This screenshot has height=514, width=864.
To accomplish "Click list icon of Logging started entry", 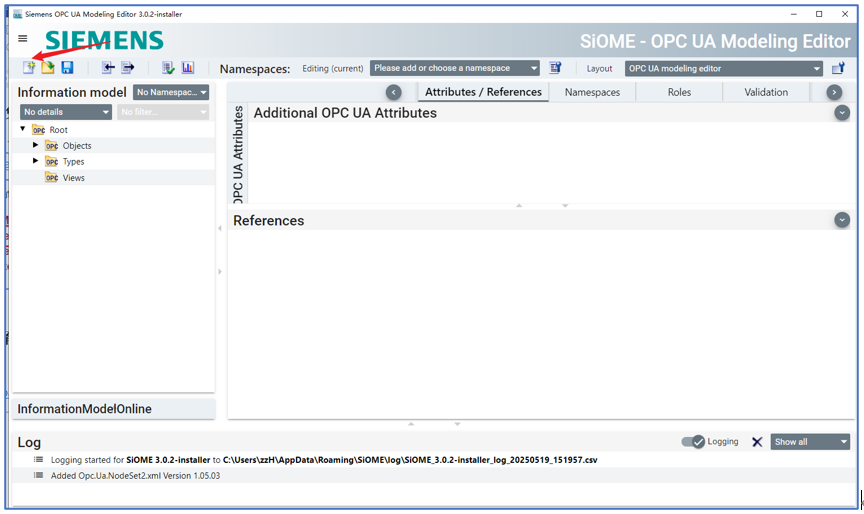I will pos(38,459).
